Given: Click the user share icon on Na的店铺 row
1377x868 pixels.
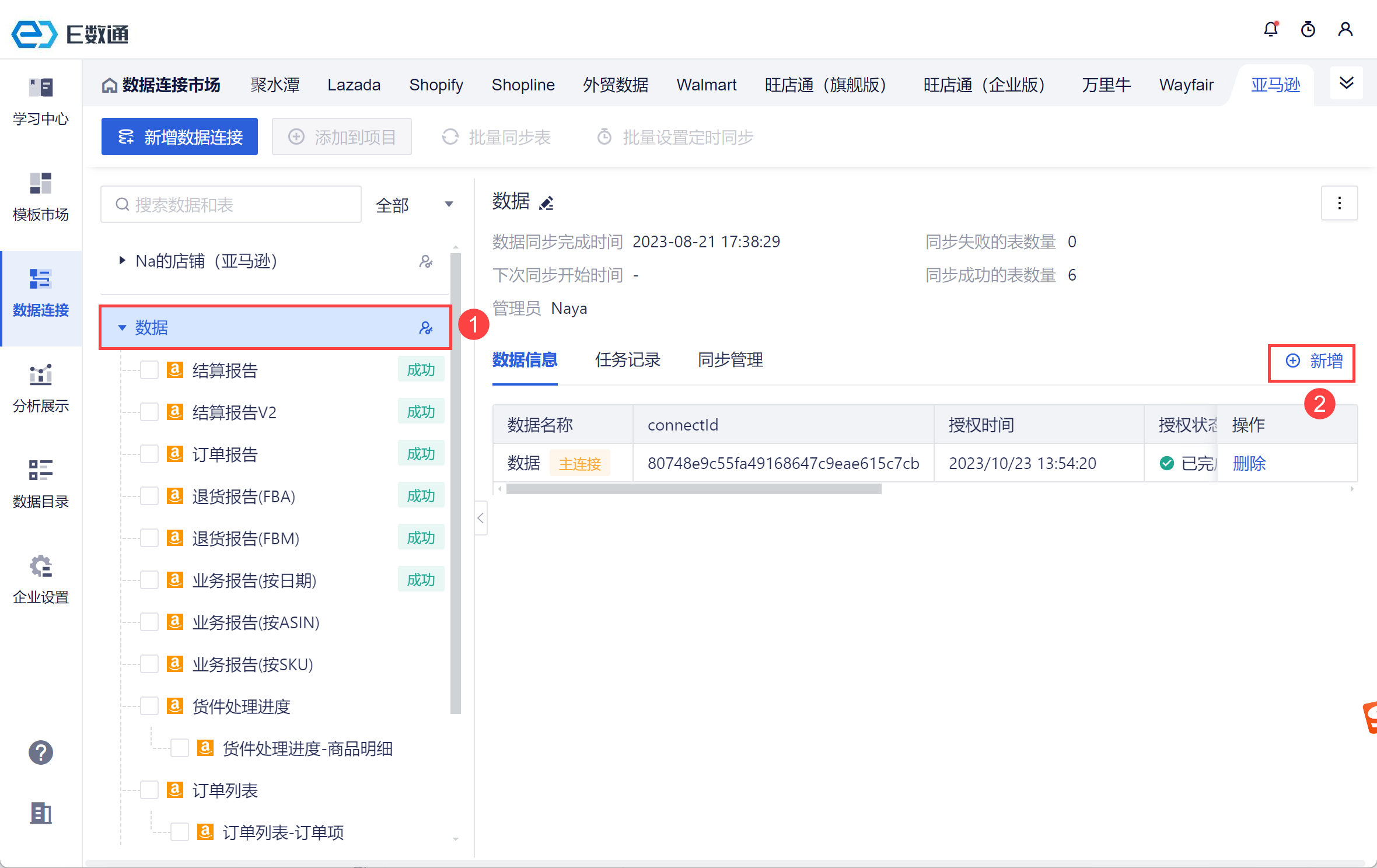Looking at the screenshot, I should 426,261.
